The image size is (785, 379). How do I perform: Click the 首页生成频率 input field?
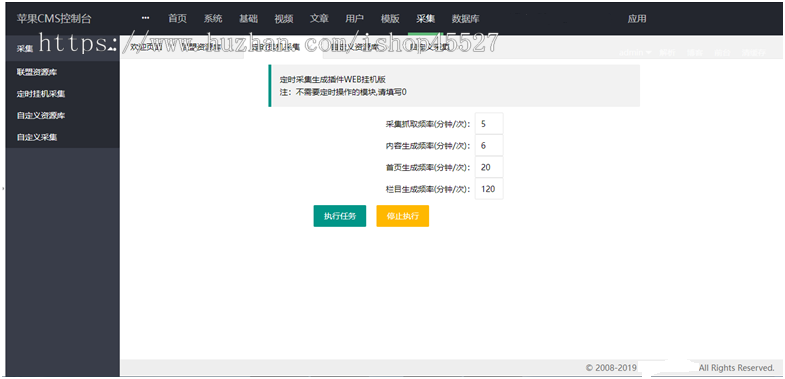[489, 167]
